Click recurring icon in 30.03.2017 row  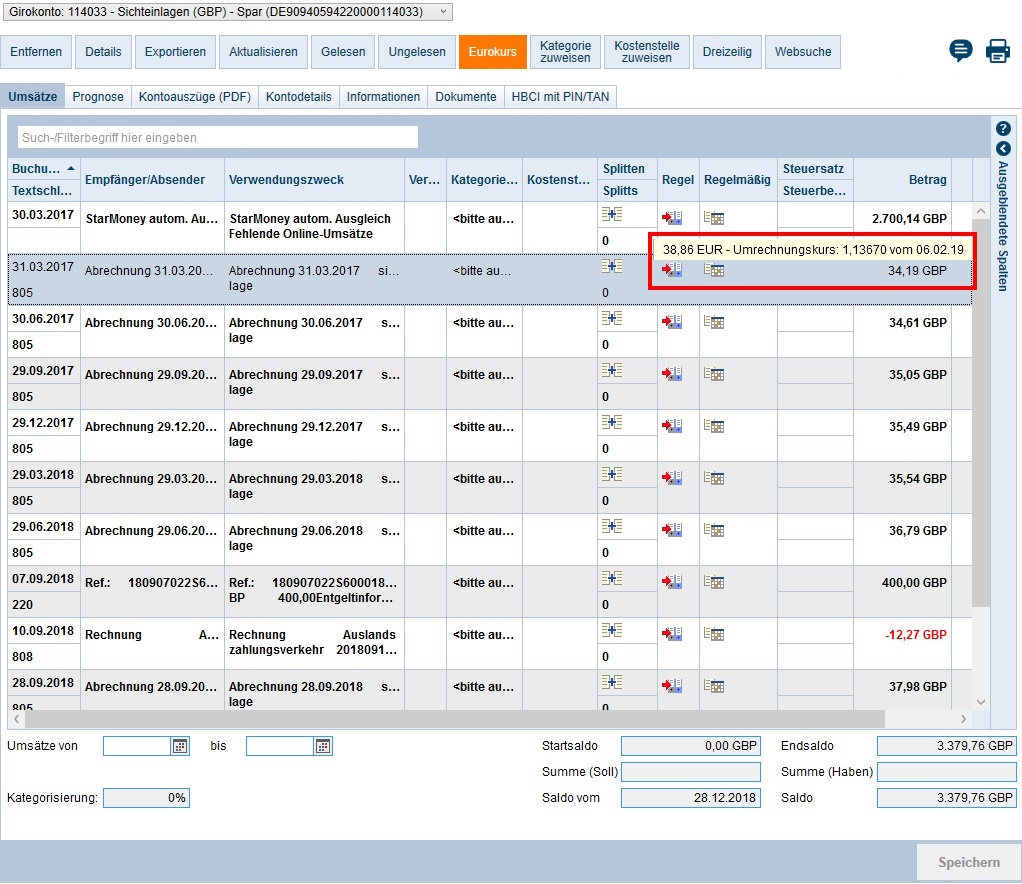click(714, 218)
